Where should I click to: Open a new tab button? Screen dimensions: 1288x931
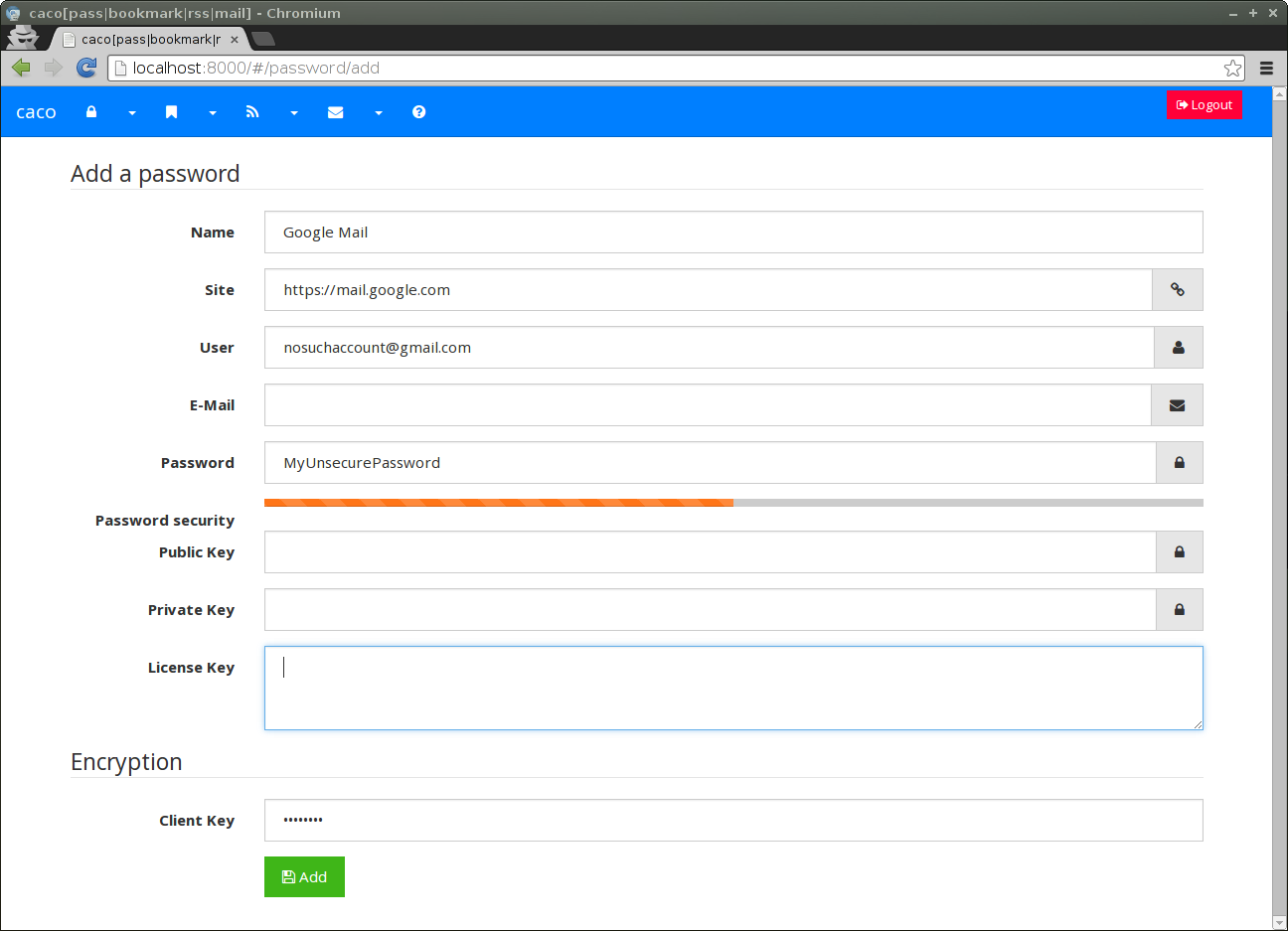pyautogui.click(x=263, y=39)
